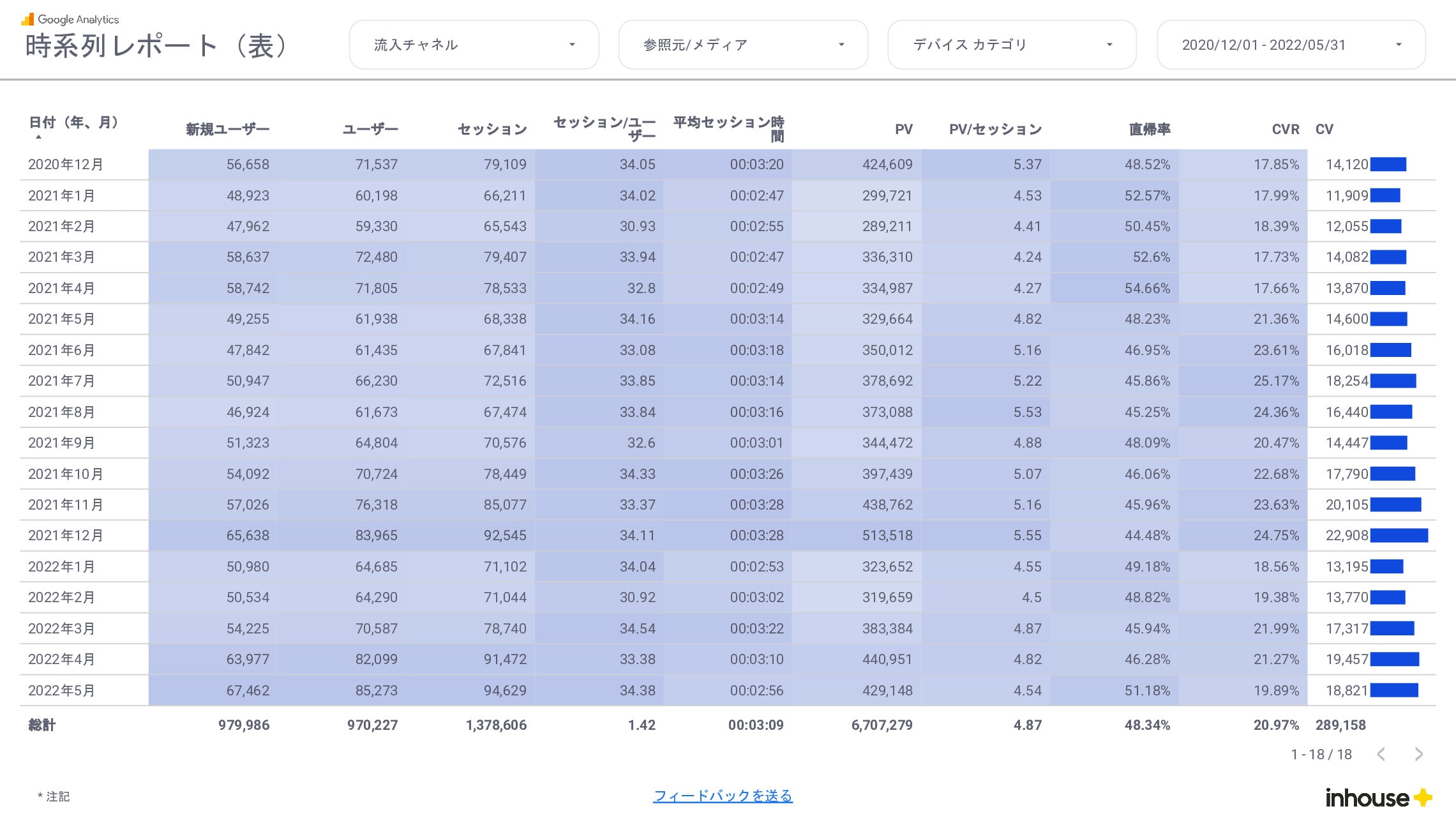Open the フィードバックを送る link
The height and width of the screenshot is (818, 1456).
723,796
